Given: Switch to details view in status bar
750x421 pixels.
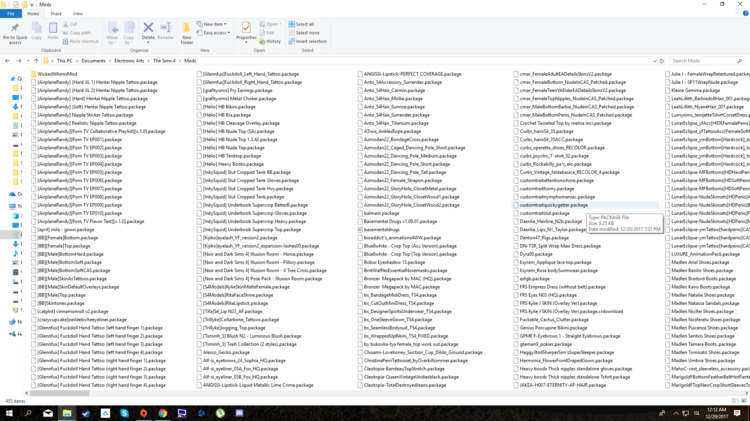Looking at the screenshot, I should pyautogui.click(x=735, y=401).
